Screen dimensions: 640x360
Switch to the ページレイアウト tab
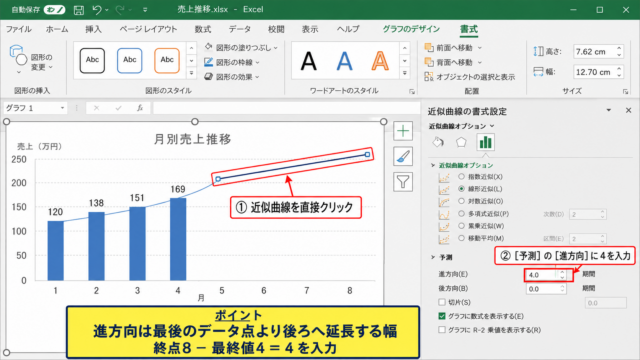tap(148, 29)
